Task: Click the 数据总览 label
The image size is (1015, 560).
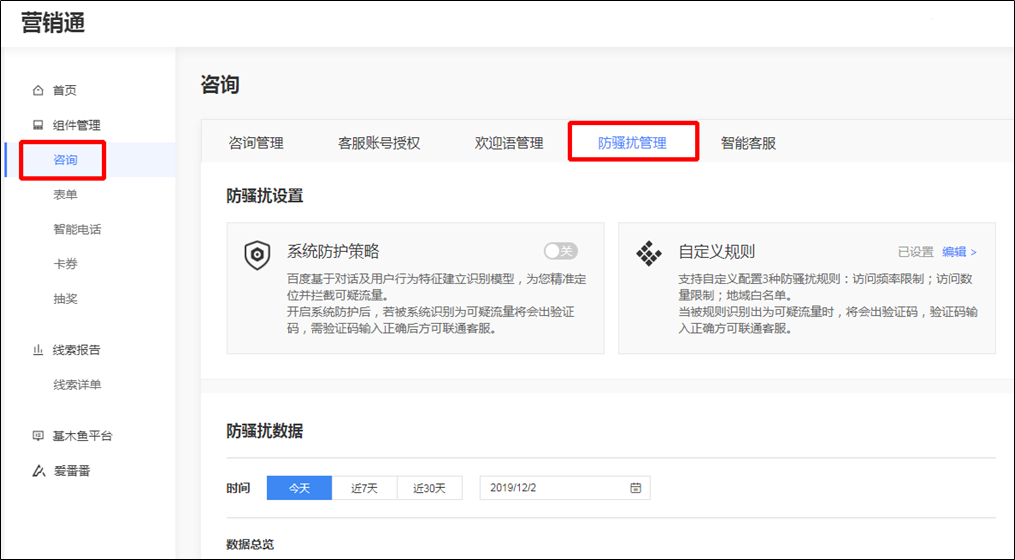Action: point(250,544)
